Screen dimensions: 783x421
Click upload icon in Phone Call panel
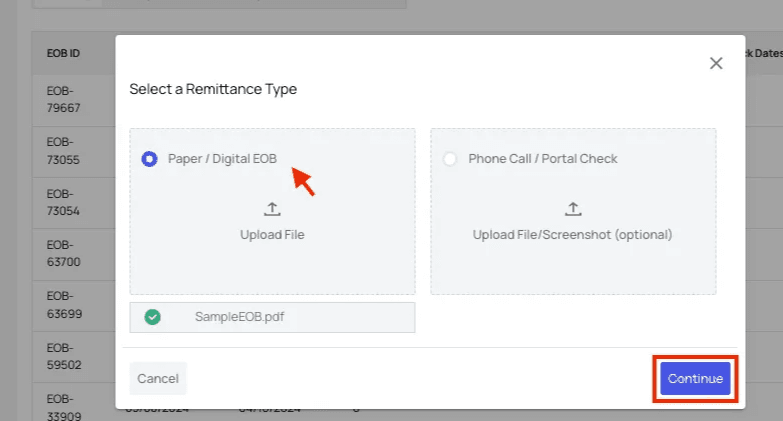point(573,209)
